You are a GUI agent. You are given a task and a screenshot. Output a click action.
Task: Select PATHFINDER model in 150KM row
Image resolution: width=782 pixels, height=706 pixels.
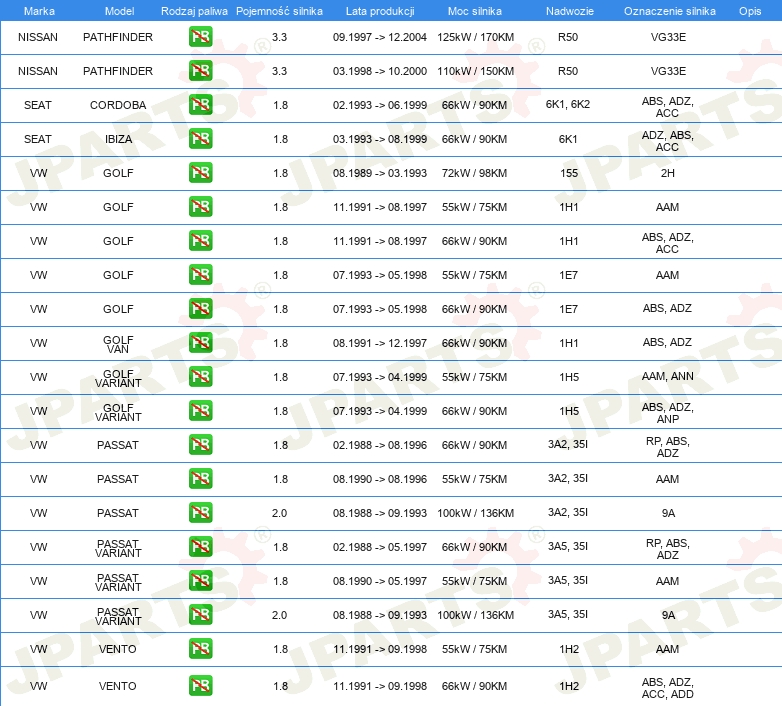click(118, 71)
